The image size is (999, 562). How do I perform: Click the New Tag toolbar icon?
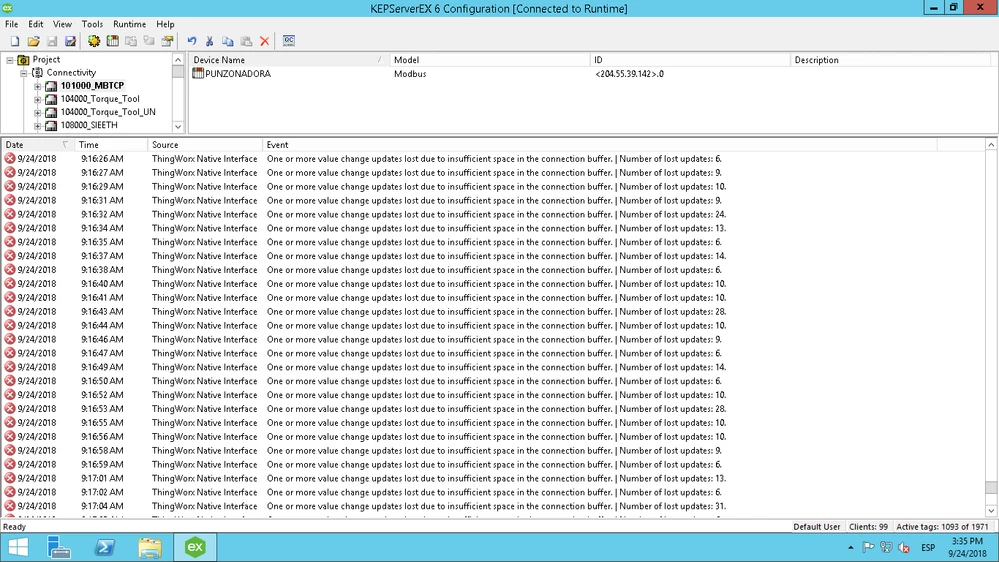(x=149, y=41)
